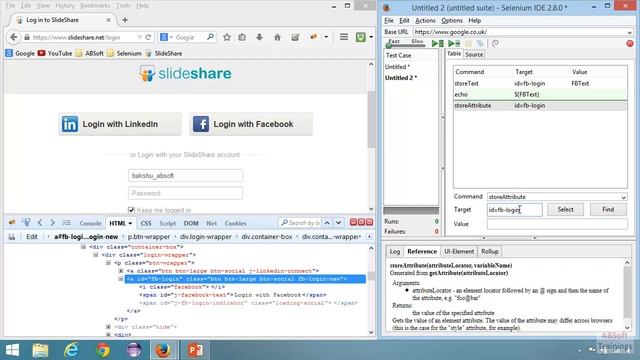640x360 pixels.
Task: Open the Firefox hamburger menu
Action: coord(344,37)
